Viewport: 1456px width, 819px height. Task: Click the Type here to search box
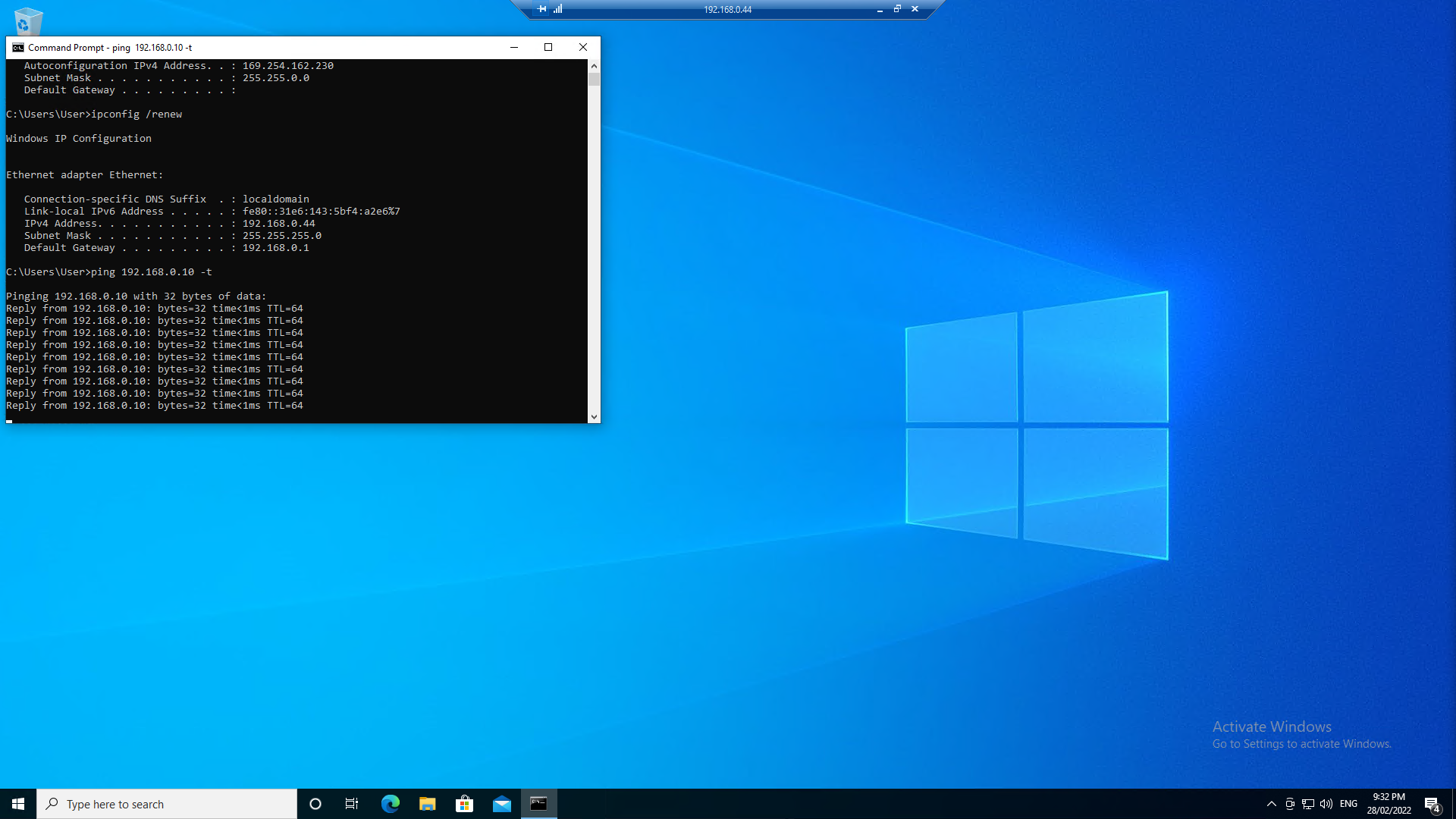[x=167, y=804]
